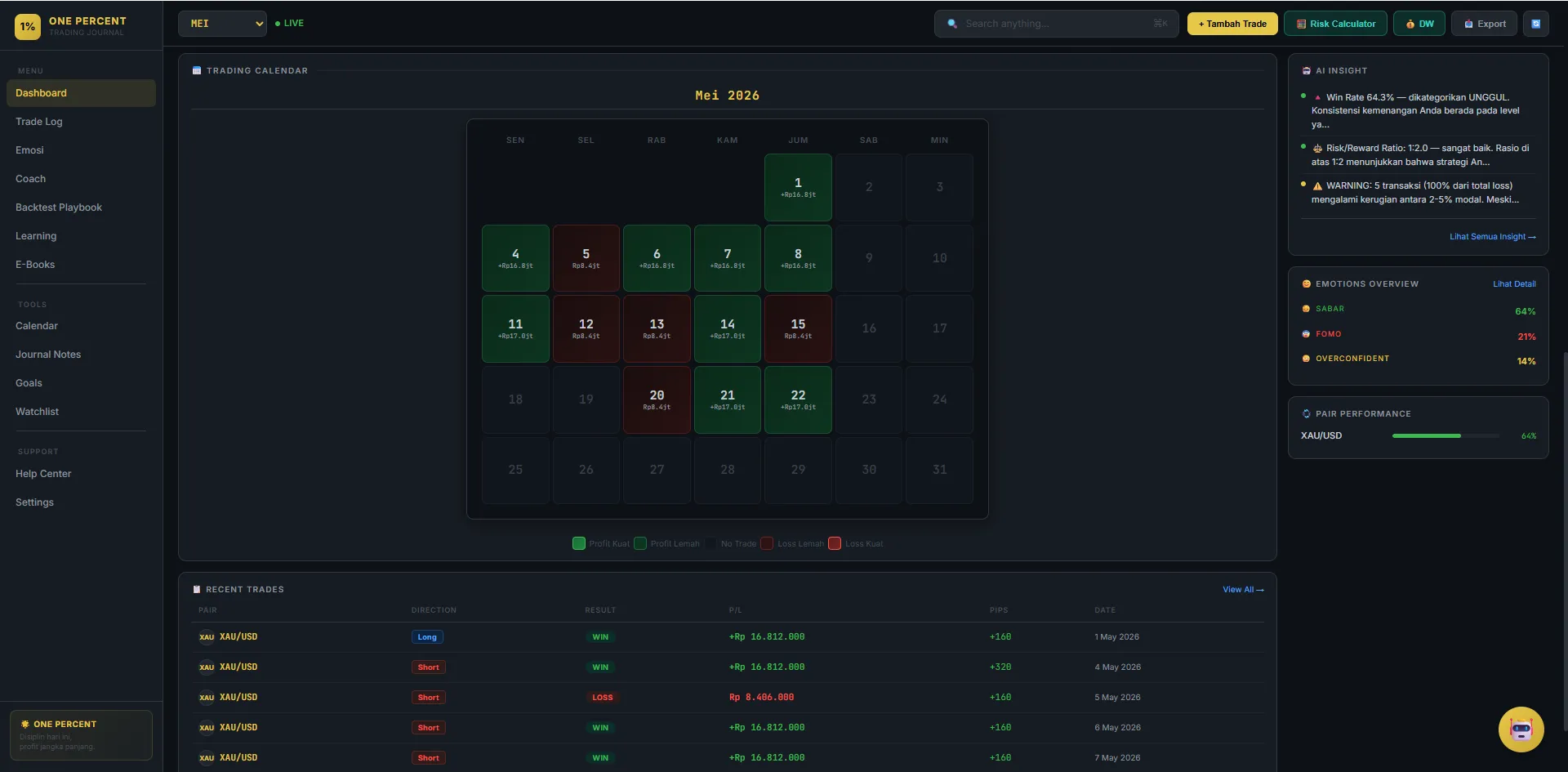Select calendar day 11
The width and height of the screenshot is (1568, 772).
coord(515,328)
